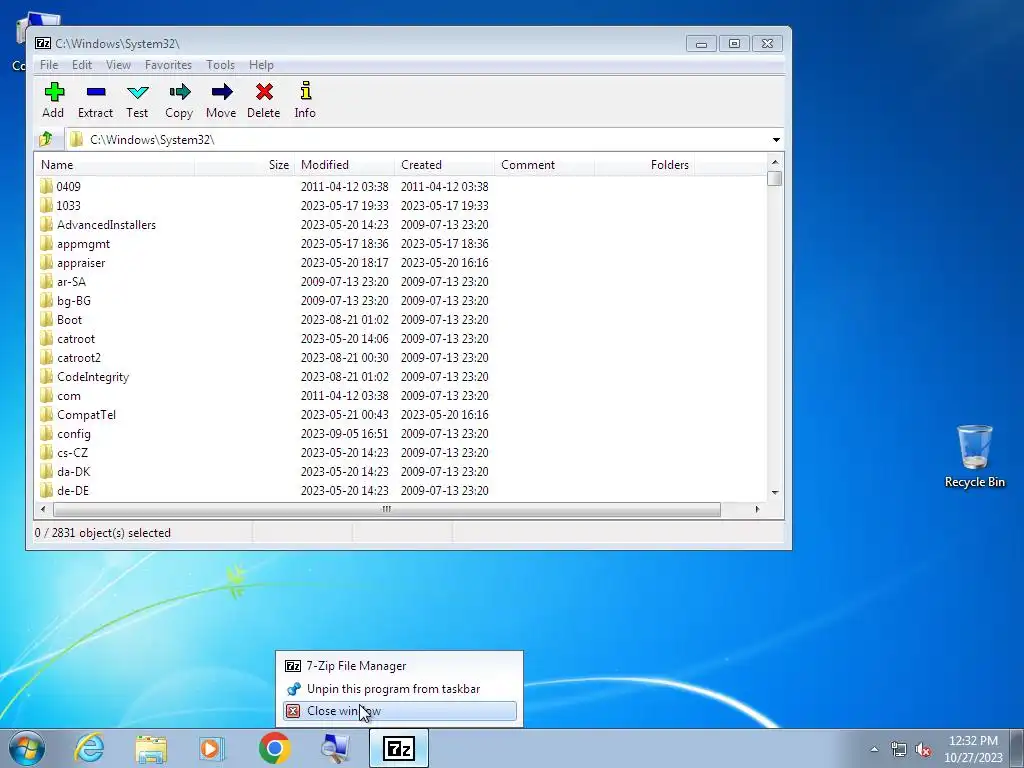This screenshot has width=1024, height=768.
Task: Open the Edit menu
Action: pyautogui.click(x=82, y=65)
